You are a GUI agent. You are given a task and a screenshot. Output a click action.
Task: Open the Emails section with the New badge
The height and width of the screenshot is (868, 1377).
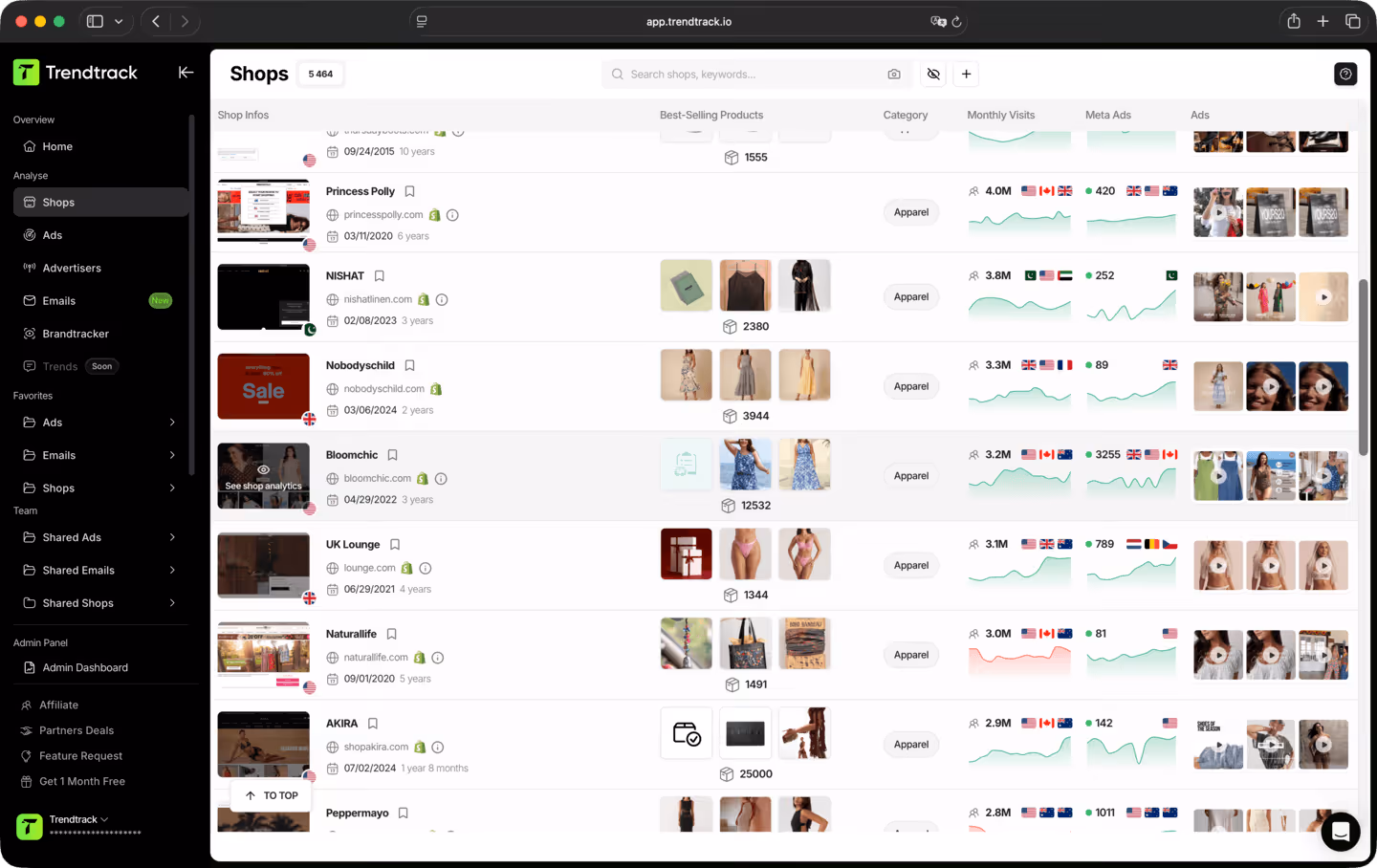click(57, 300)
